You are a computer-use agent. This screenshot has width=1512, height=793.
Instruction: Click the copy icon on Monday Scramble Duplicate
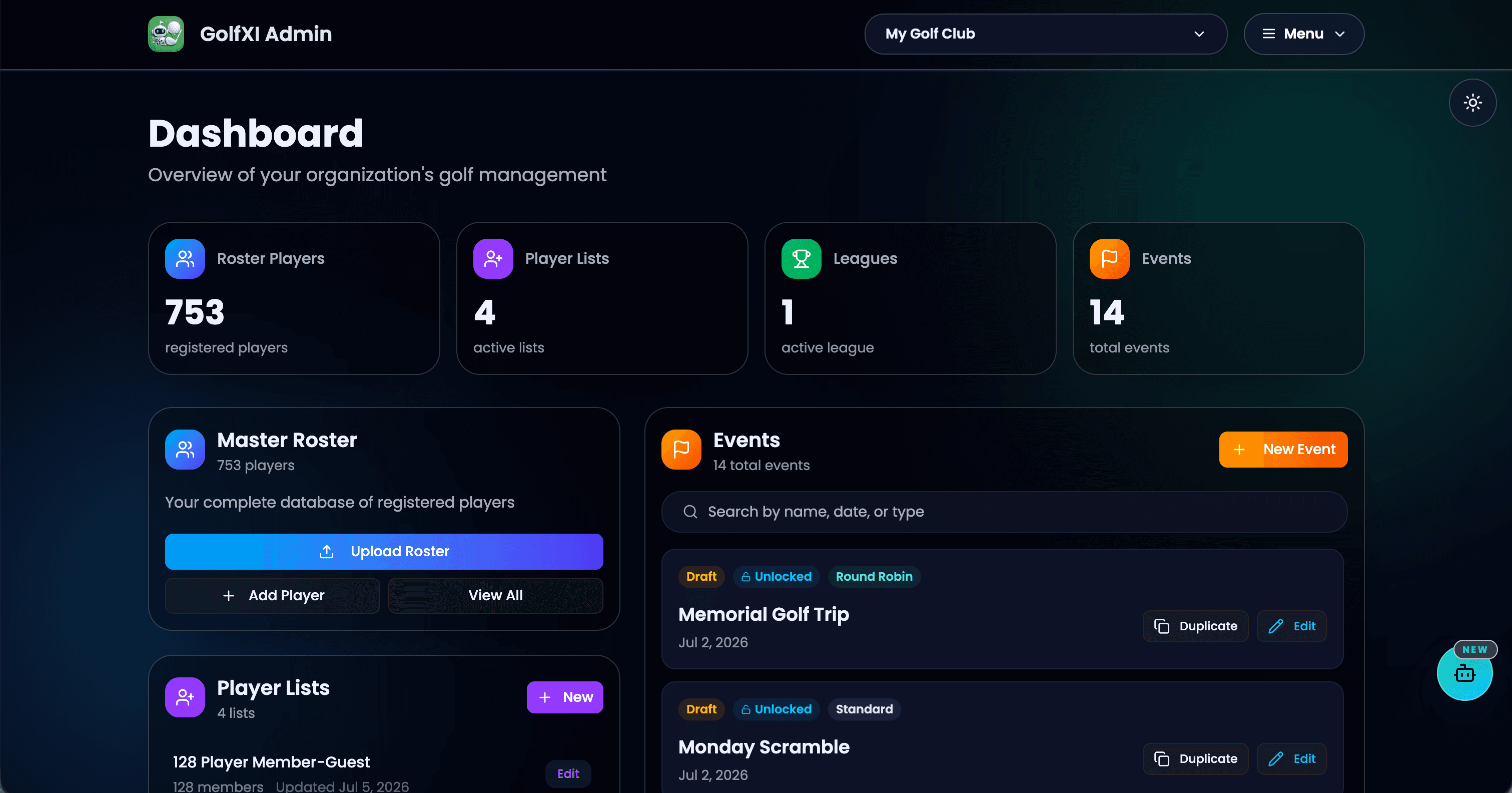coord(1162,759)
